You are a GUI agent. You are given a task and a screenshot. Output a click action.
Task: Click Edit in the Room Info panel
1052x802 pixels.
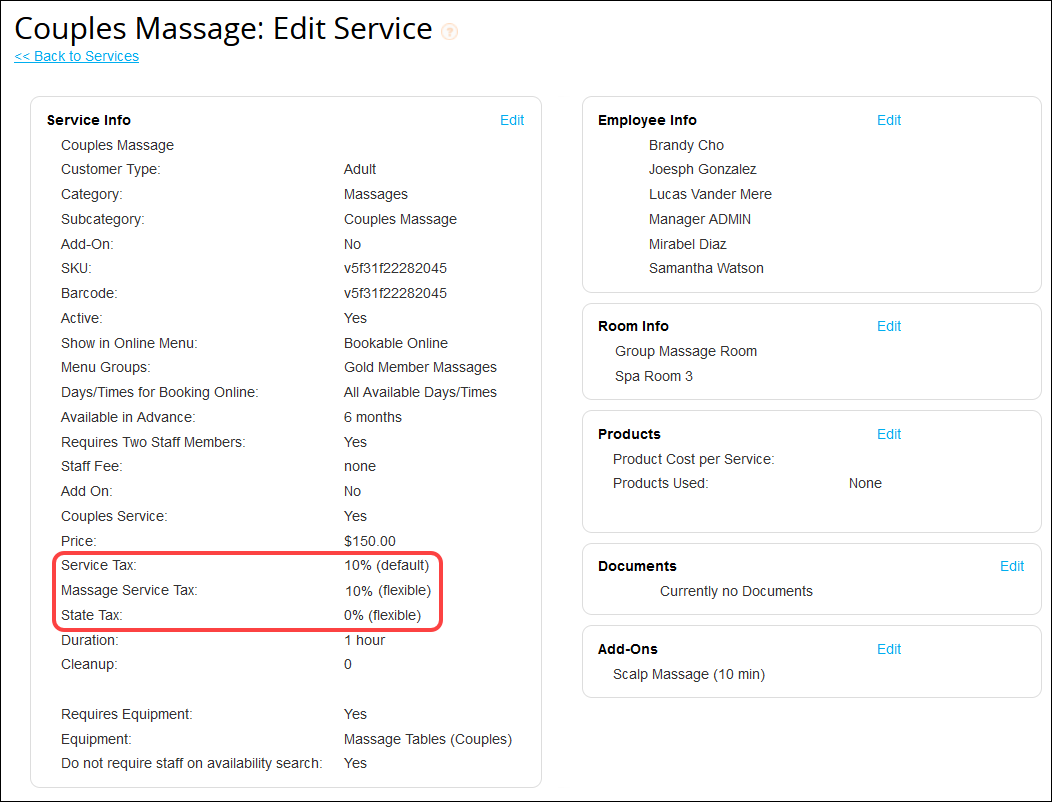[889, 326]
